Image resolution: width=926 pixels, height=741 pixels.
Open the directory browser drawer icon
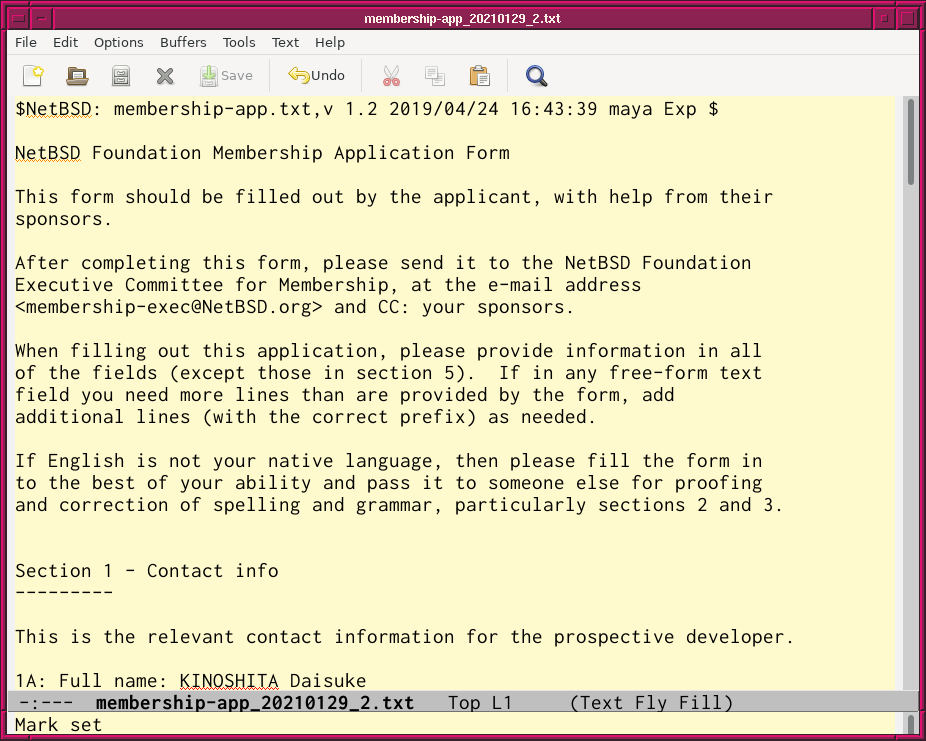[x=121, y=75]
